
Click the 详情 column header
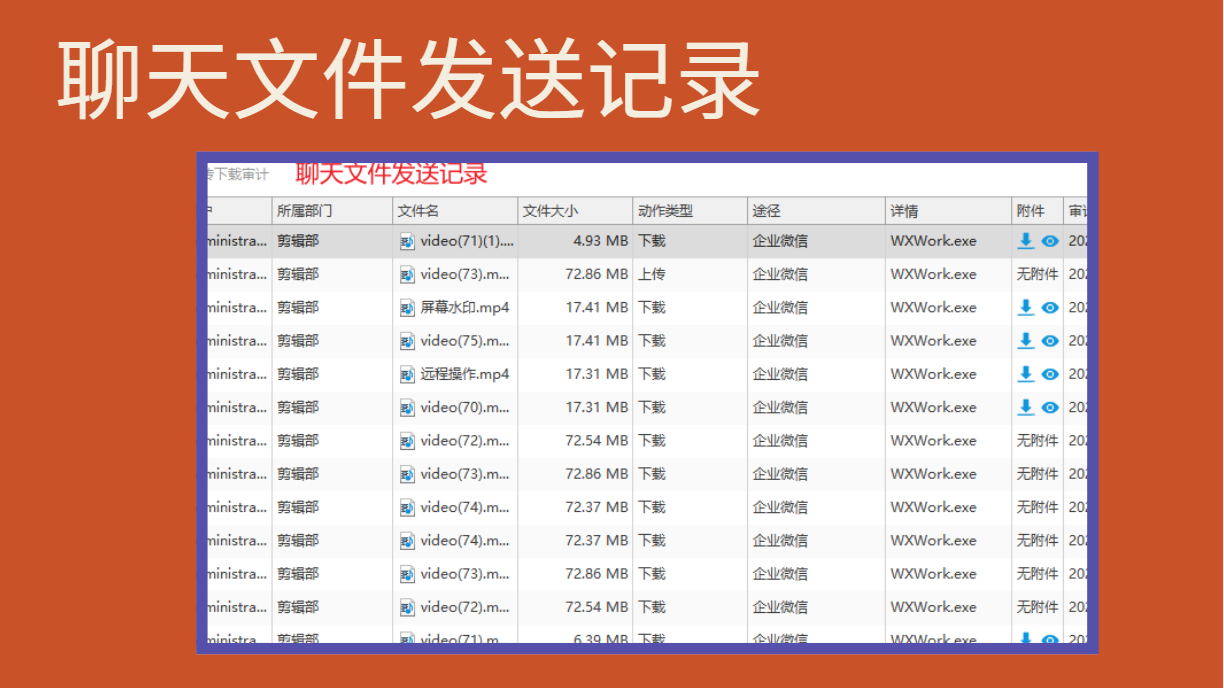coord(948,211)
